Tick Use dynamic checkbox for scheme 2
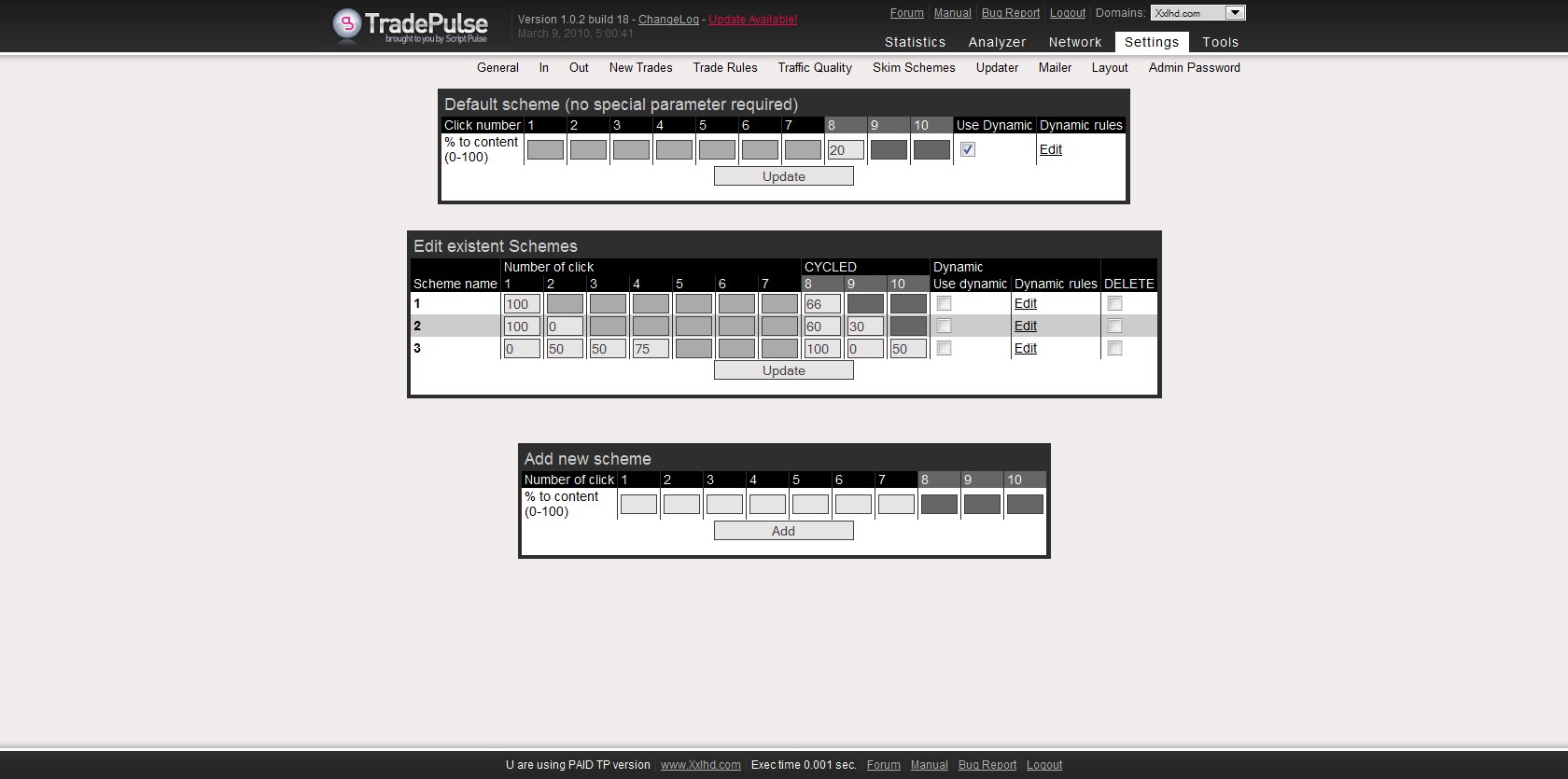Viewport: 1568px width, 779px height. (944, 327)
